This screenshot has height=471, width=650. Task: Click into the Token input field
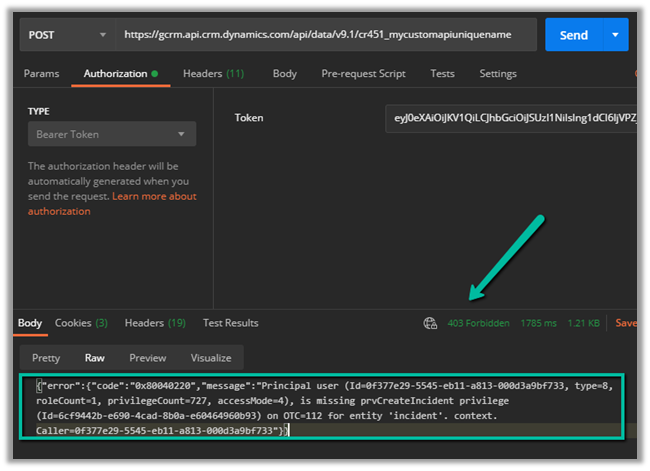[x=510, y=118]
